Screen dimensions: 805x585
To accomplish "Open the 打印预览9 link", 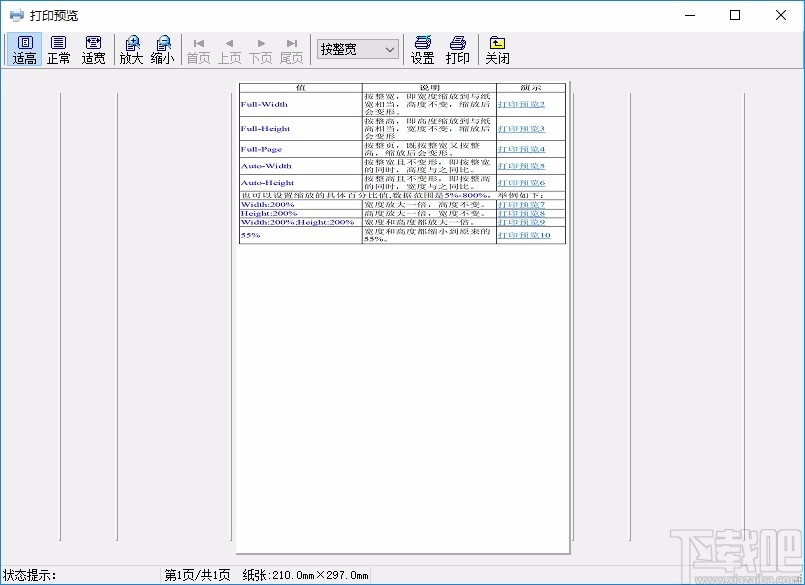I will click(x=521, y=222).
